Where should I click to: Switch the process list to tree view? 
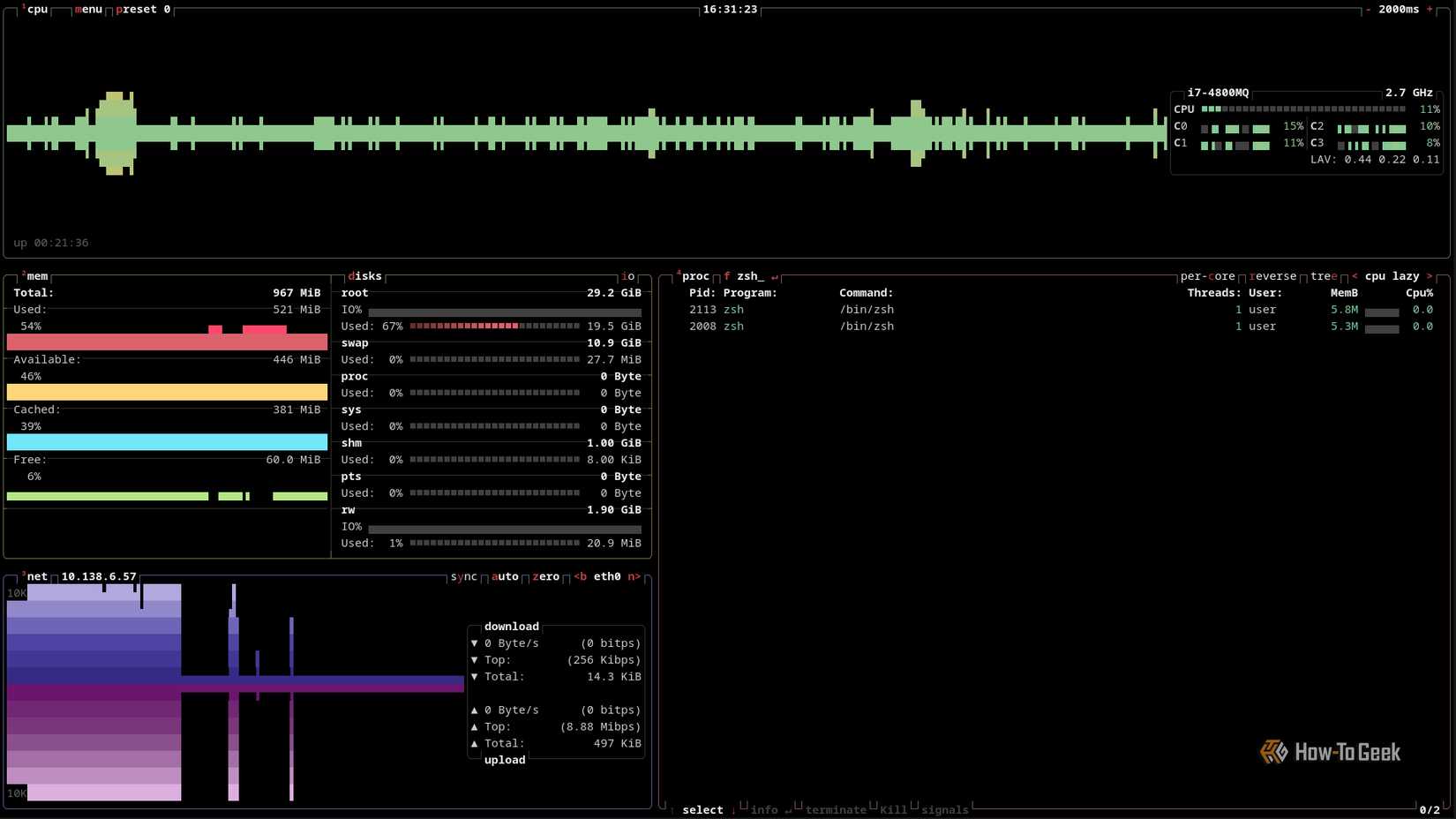[x=1324, y=275]
